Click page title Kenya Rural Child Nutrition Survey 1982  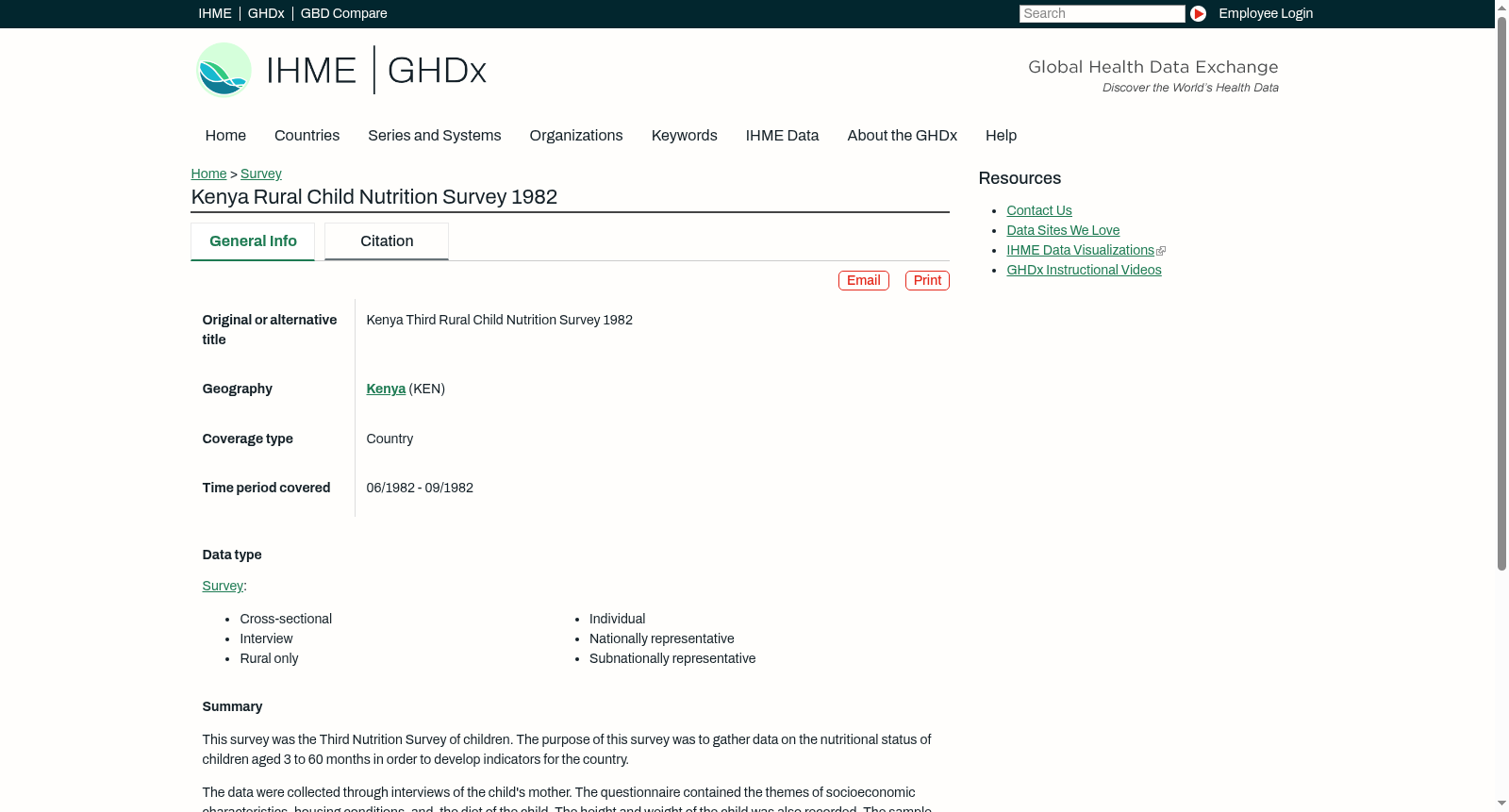click(x=374, y=197)
